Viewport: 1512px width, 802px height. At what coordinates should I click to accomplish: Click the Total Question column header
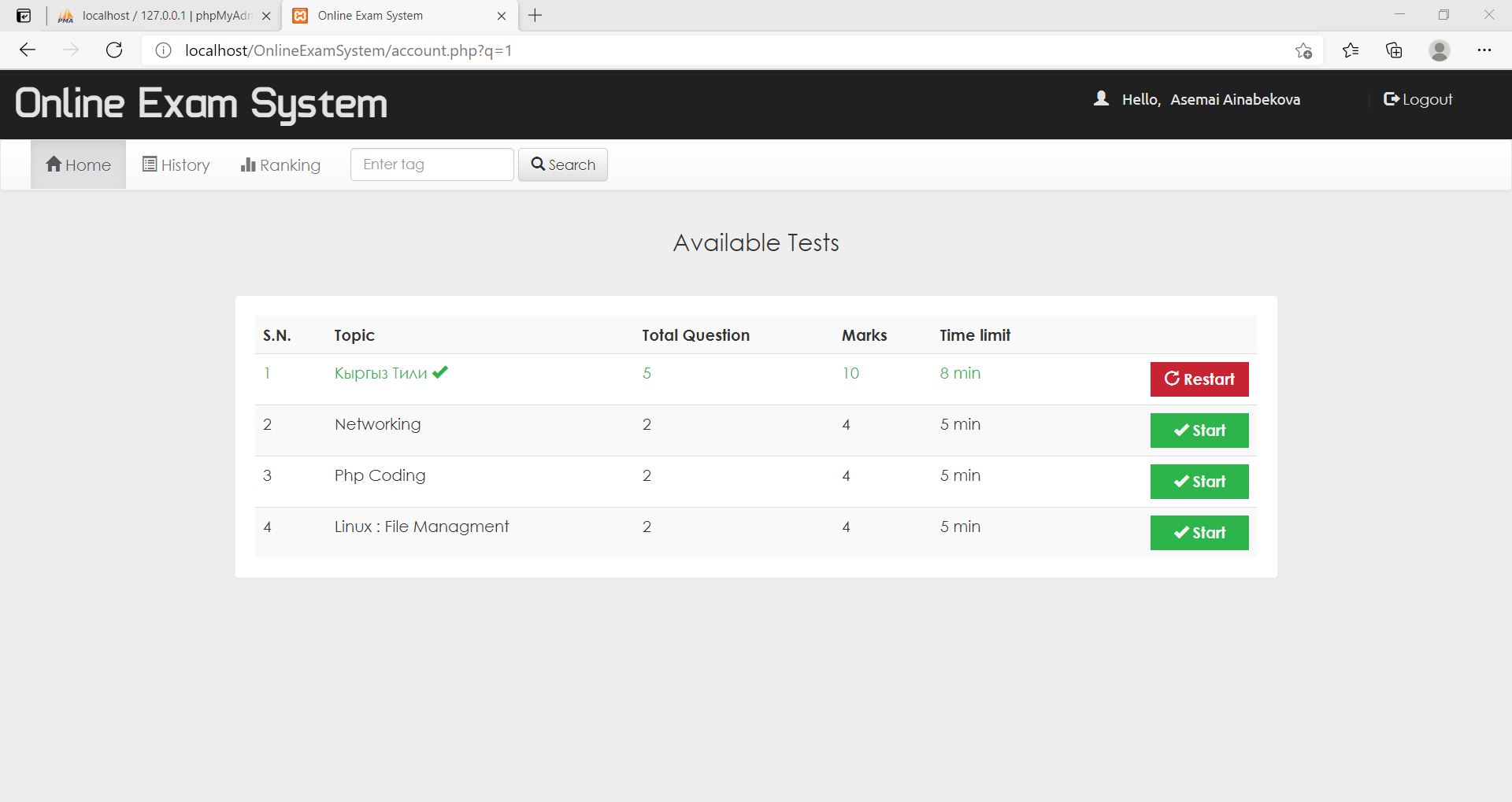(x=695, y=335)
